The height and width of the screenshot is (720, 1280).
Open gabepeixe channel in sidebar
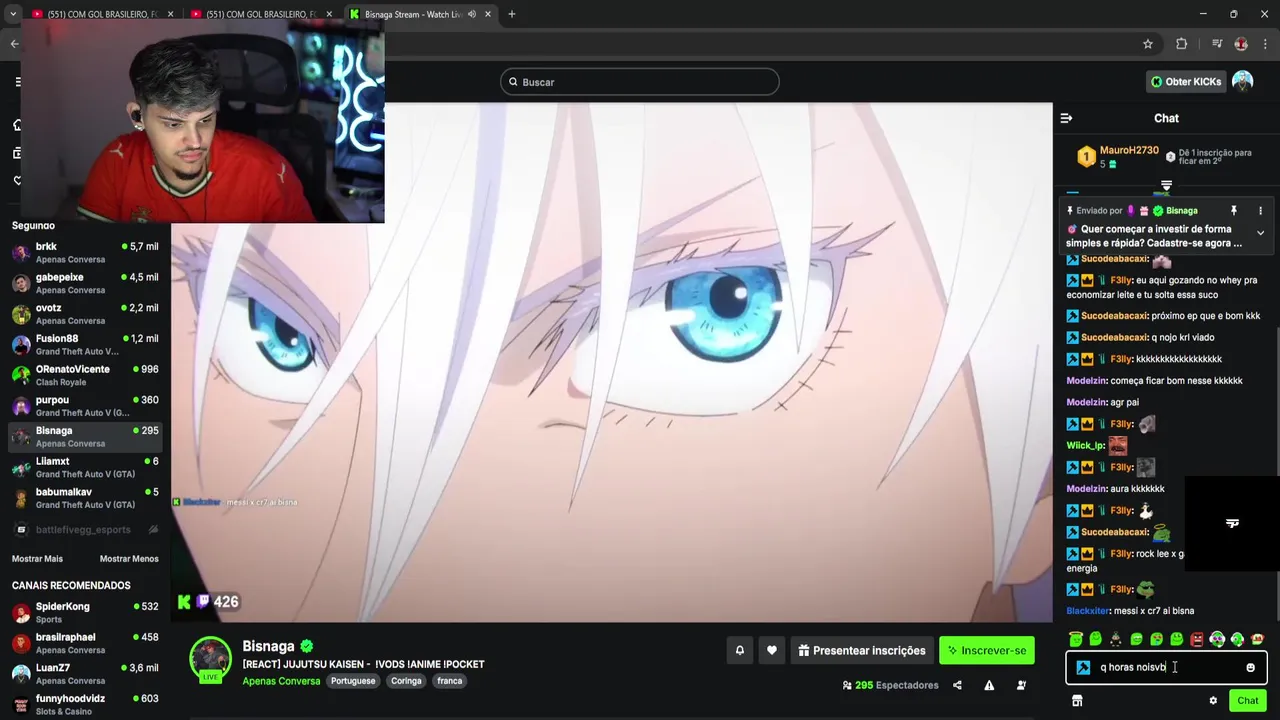click(x=85, y=283)
